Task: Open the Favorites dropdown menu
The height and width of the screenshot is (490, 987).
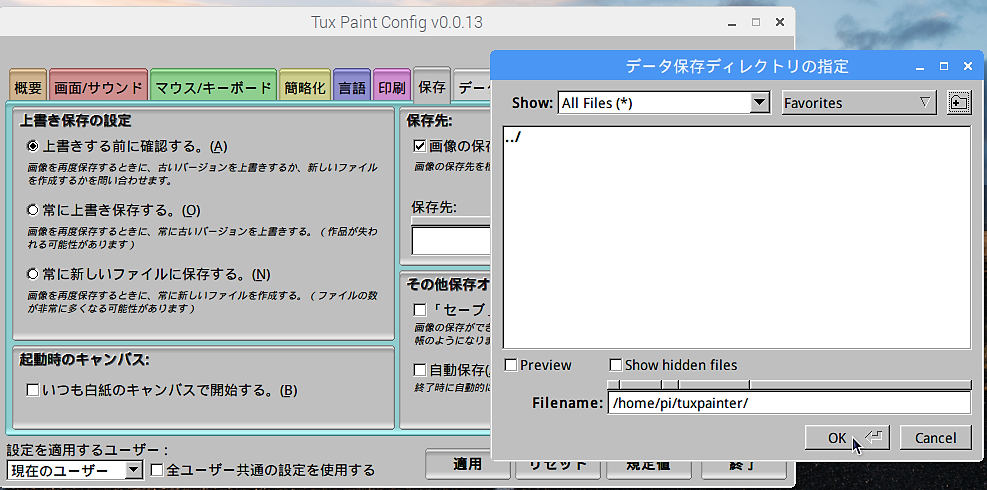Action: [859, 103]
